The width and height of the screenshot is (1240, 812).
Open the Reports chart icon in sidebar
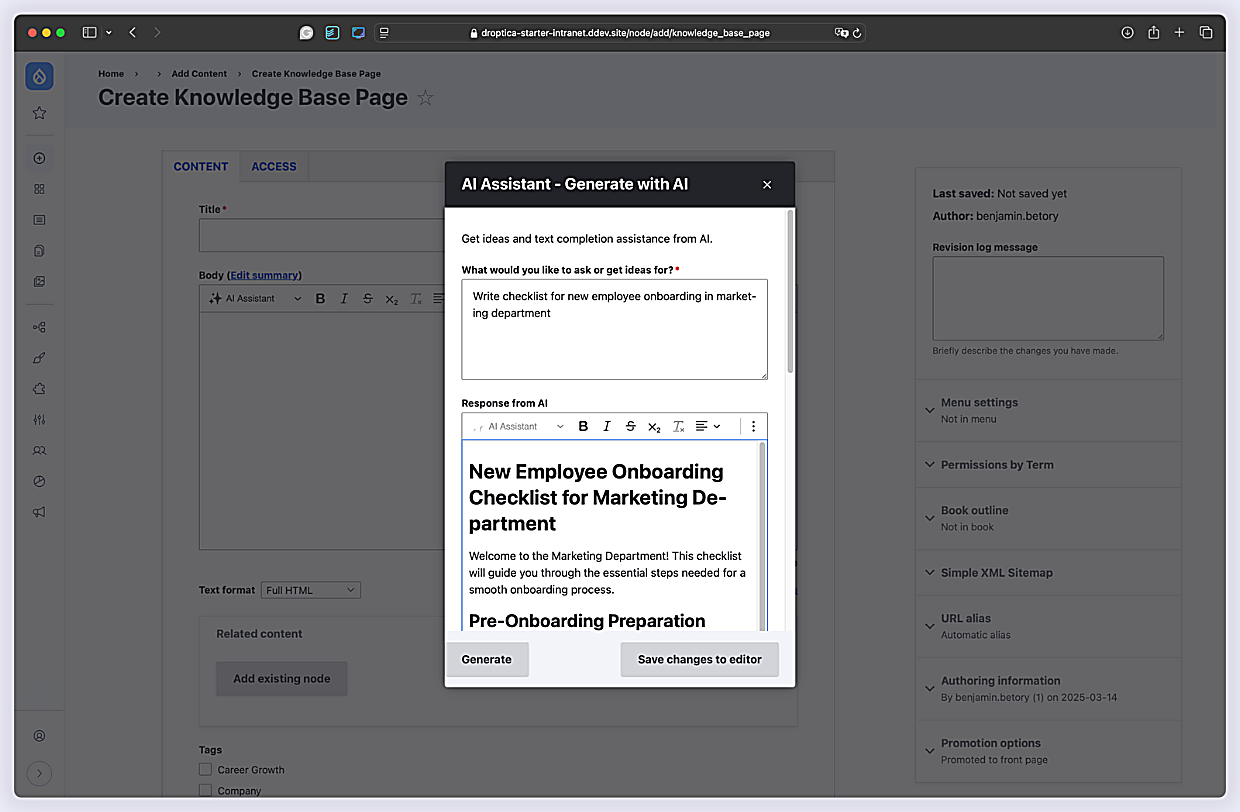point(39,481)
